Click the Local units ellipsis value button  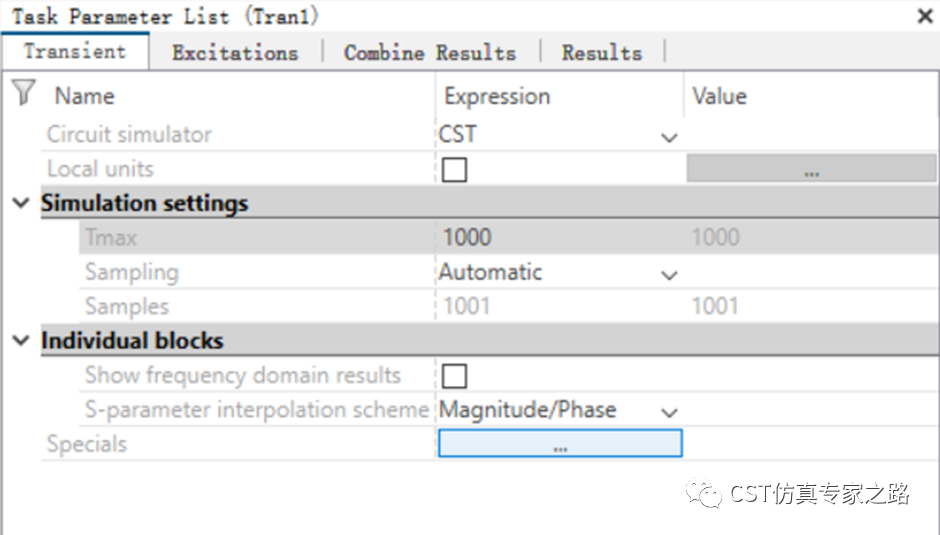click(x=811, y=169)
